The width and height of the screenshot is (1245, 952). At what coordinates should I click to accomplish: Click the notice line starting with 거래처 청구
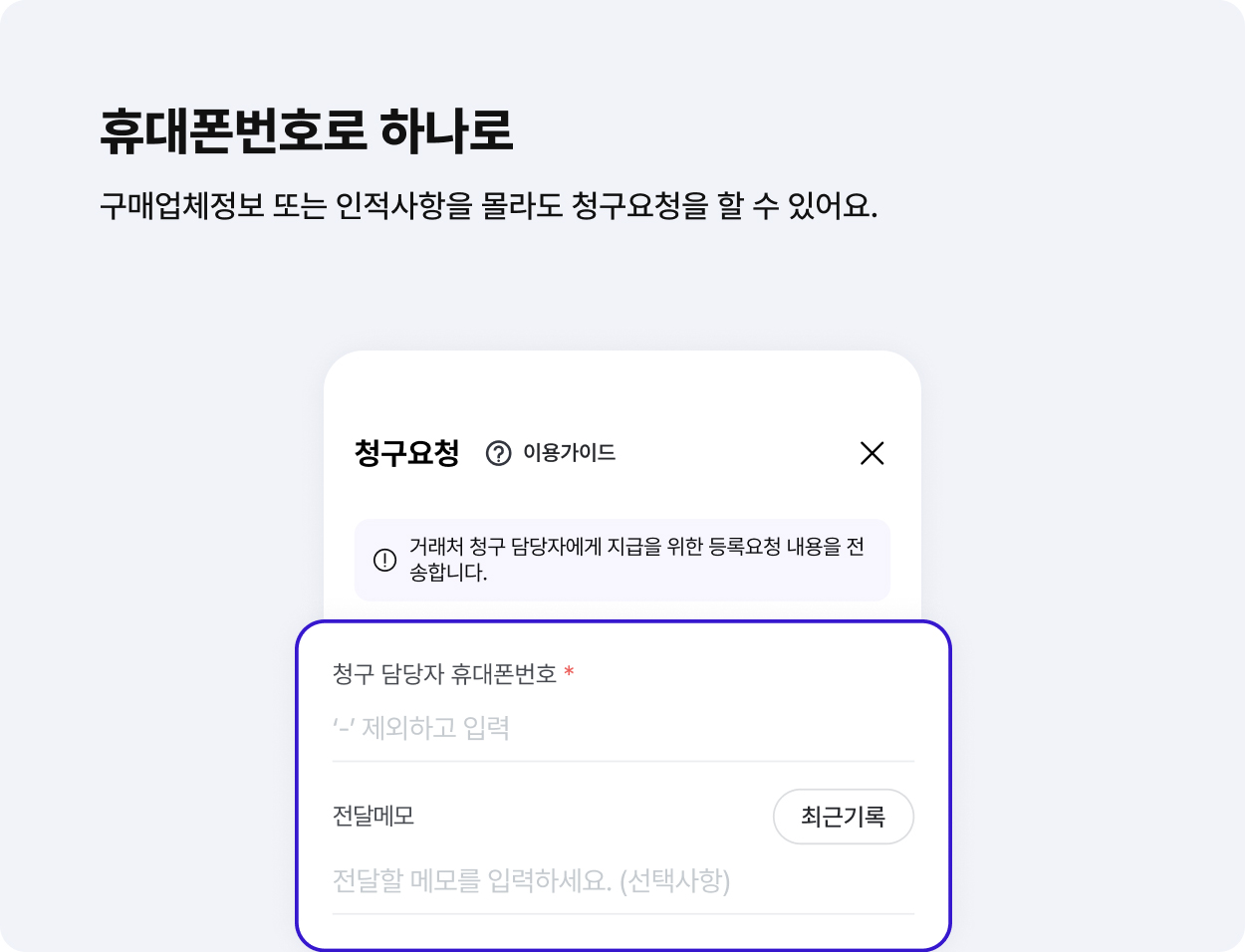[x=636, y=547]
